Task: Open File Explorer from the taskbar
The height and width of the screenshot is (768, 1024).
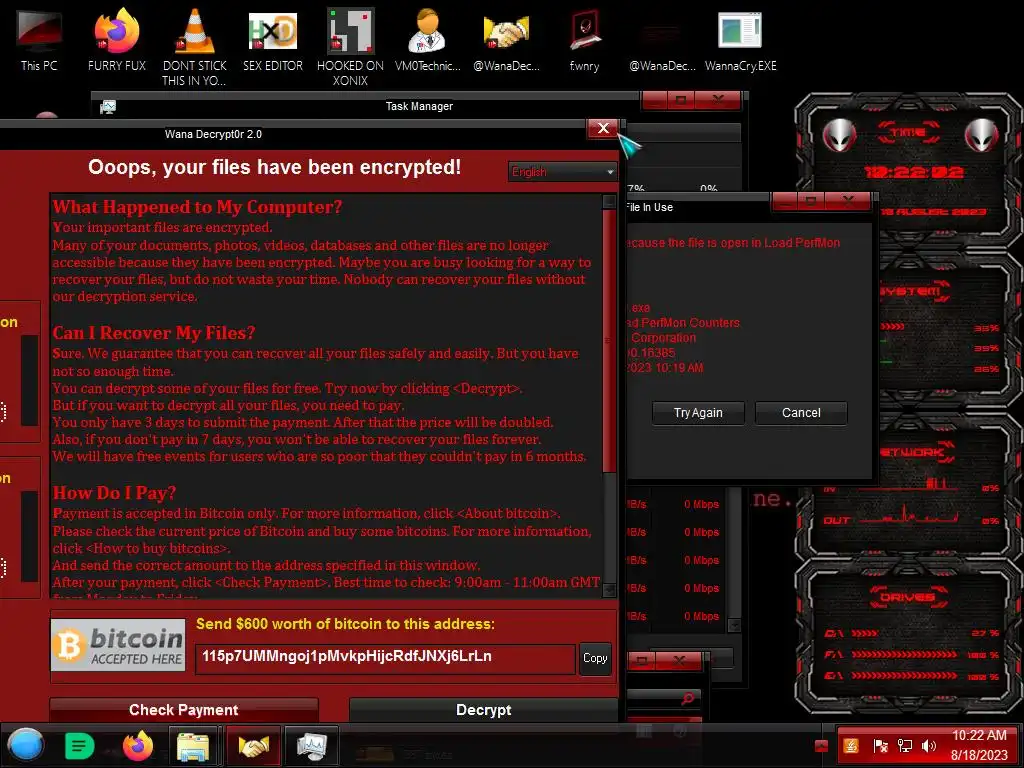Action: point(193,746)
